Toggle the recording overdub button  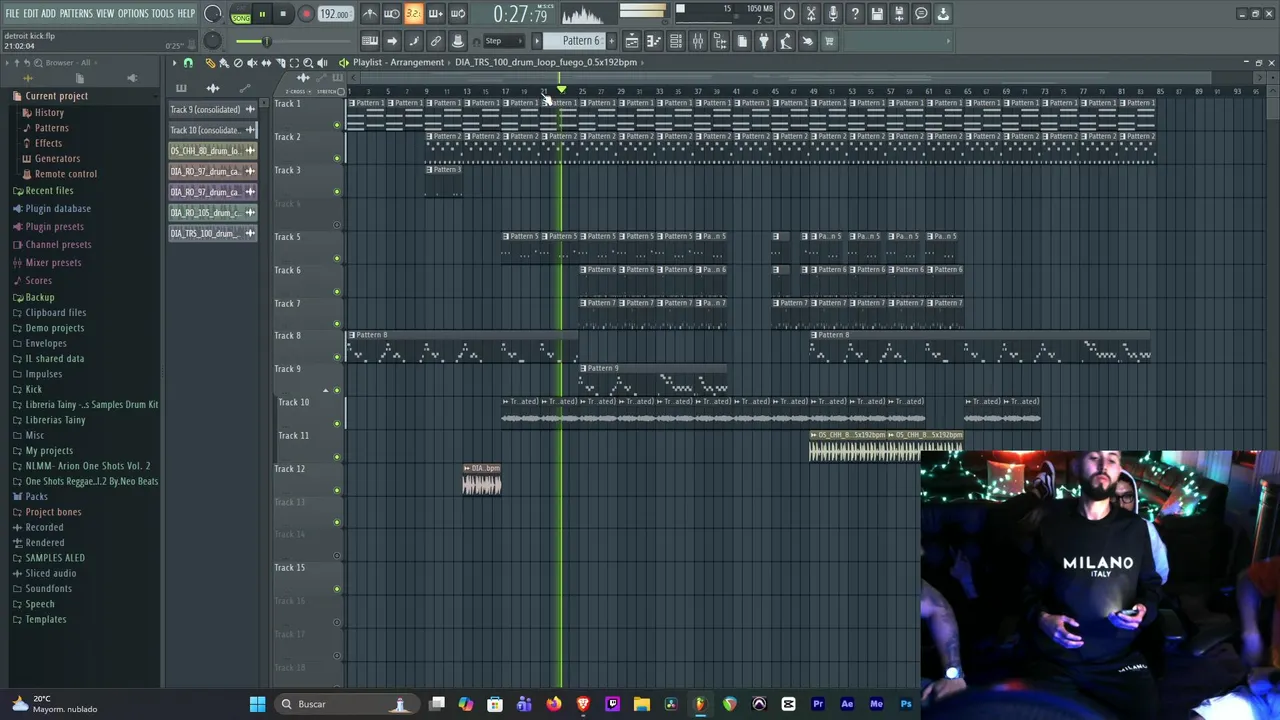point(436,14)
